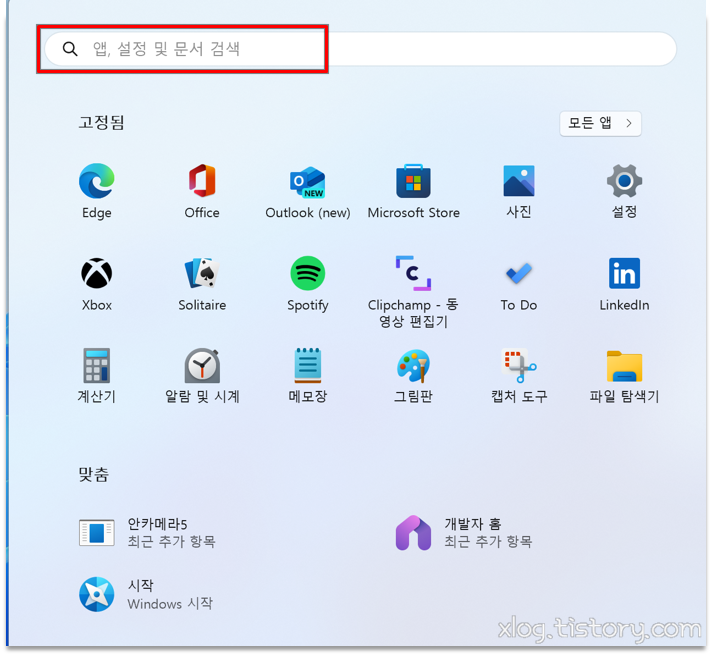Launch the To Do checkmark app
The height and width of the screenshot is (656, 712).
click(x=519, y=273)
